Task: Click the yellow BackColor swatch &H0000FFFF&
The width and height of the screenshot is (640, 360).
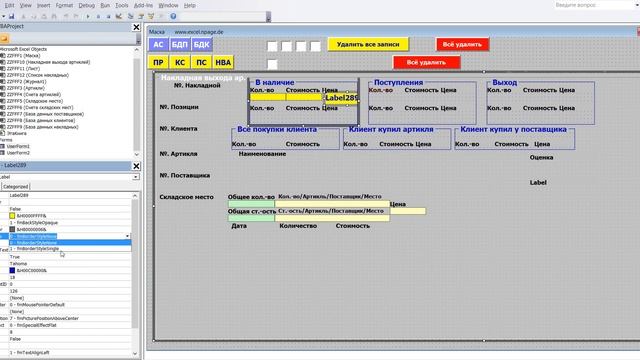Action: (x=12, y=216)
